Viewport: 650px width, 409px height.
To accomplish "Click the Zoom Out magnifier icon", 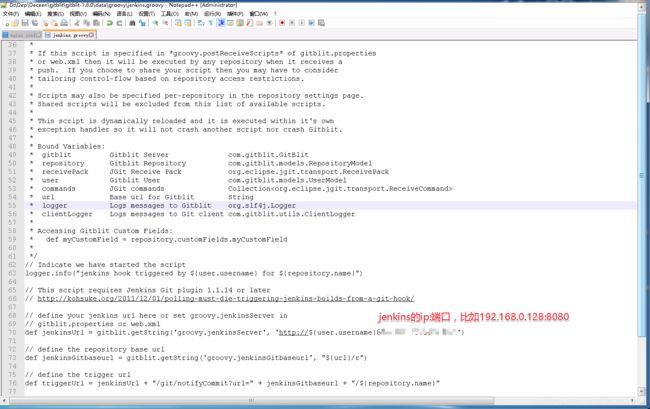I will (165, 23).
